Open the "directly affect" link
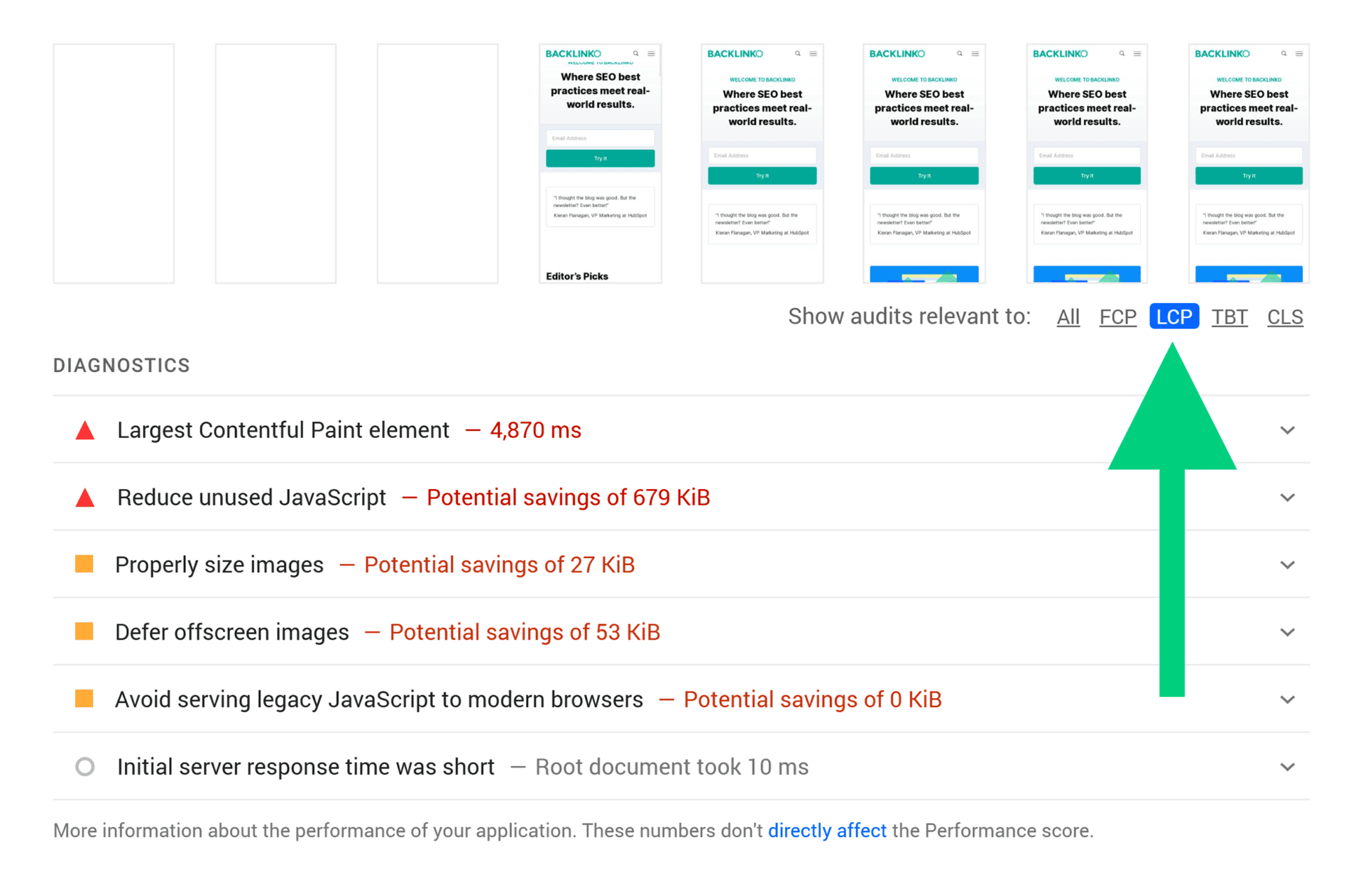Viewport: 1363px width, 896px height. click(827, 830)
